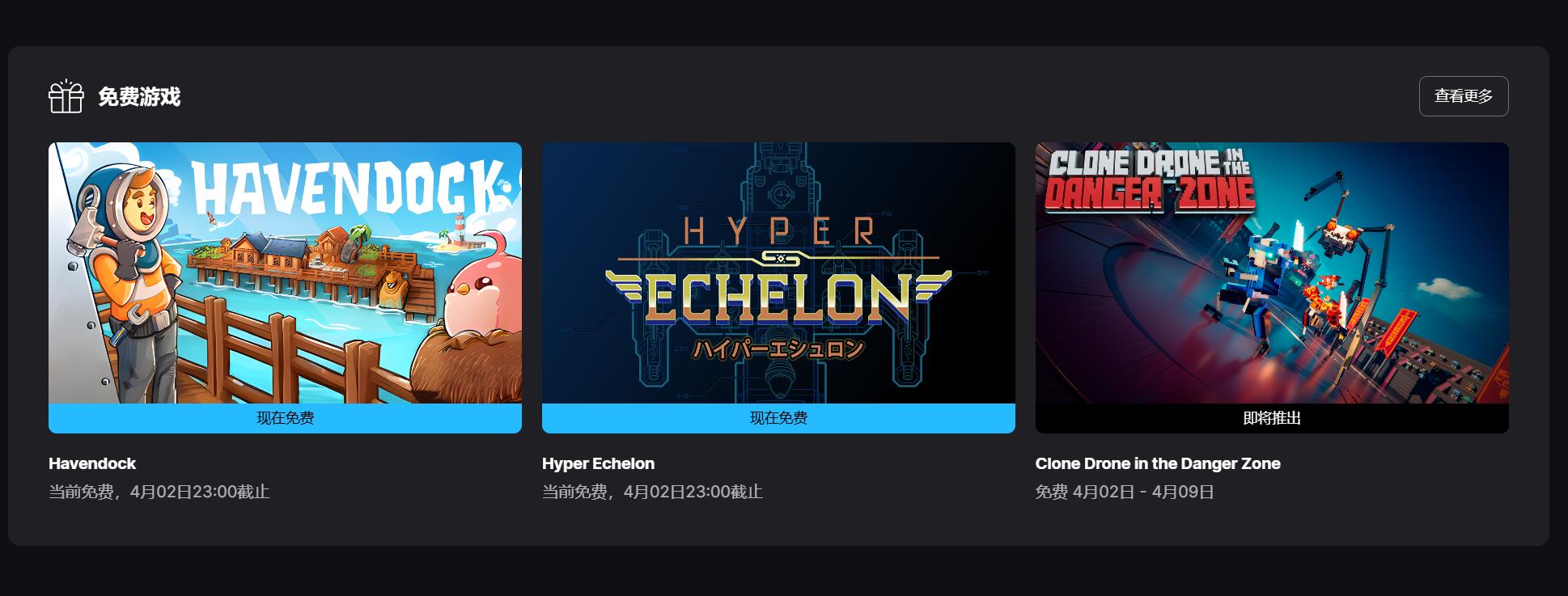Open Clone Drone in the Danger Zone title

pyautogui.click(x=1158, y=463)
